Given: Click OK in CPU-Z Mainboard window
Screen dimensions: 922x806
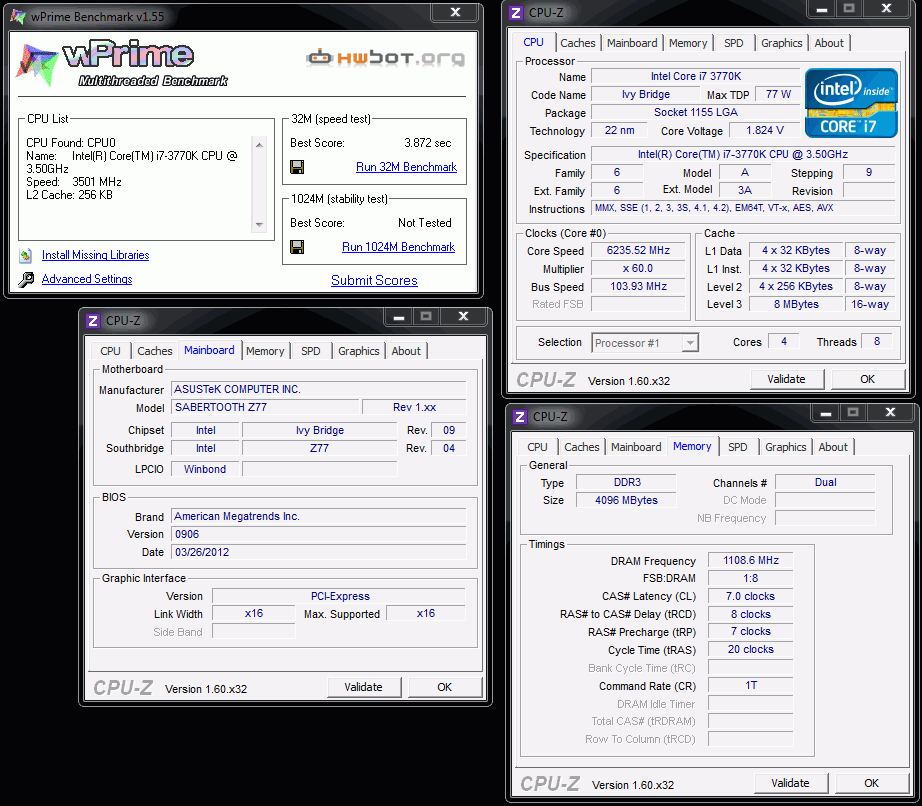Looking at the screenshot, I should coord(445,687).
